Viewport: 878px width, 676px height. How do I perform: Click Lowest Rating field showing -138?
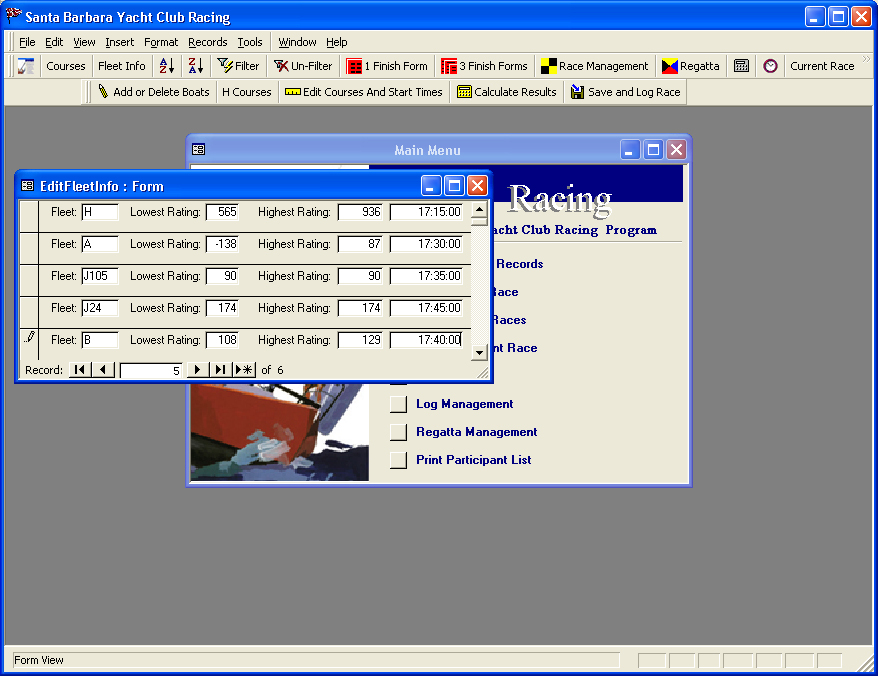tap(222, 244)
